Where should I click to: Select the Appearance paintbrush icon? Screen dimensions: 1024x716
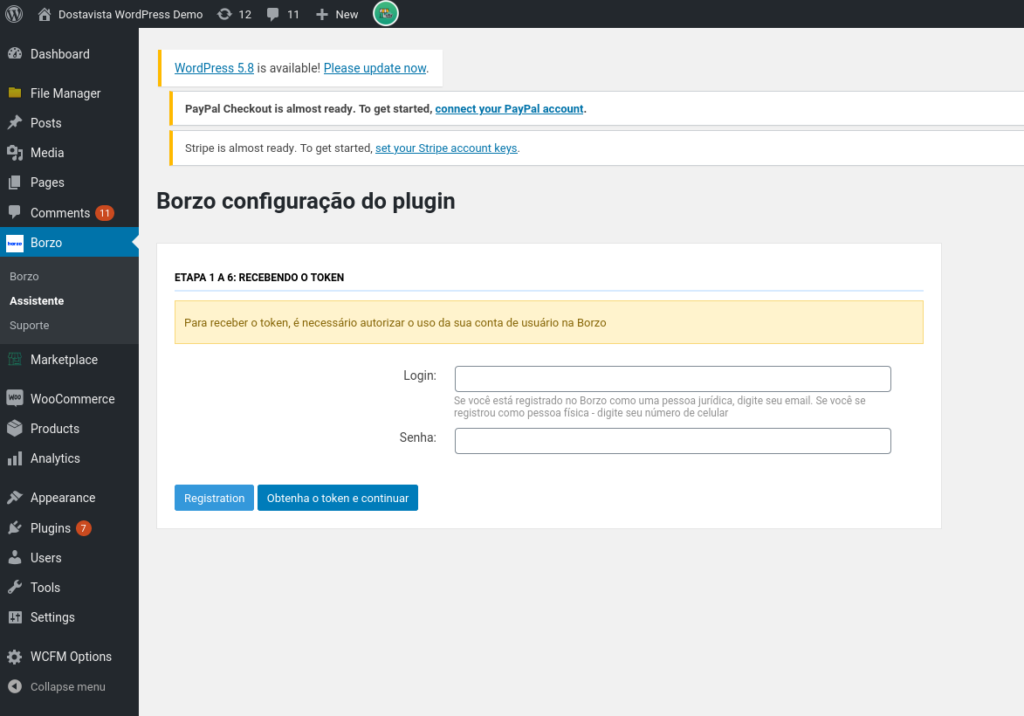coord(16,497)
